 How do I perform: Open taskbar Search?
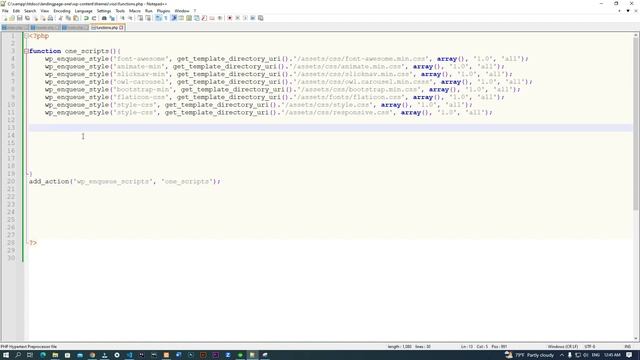18,355
